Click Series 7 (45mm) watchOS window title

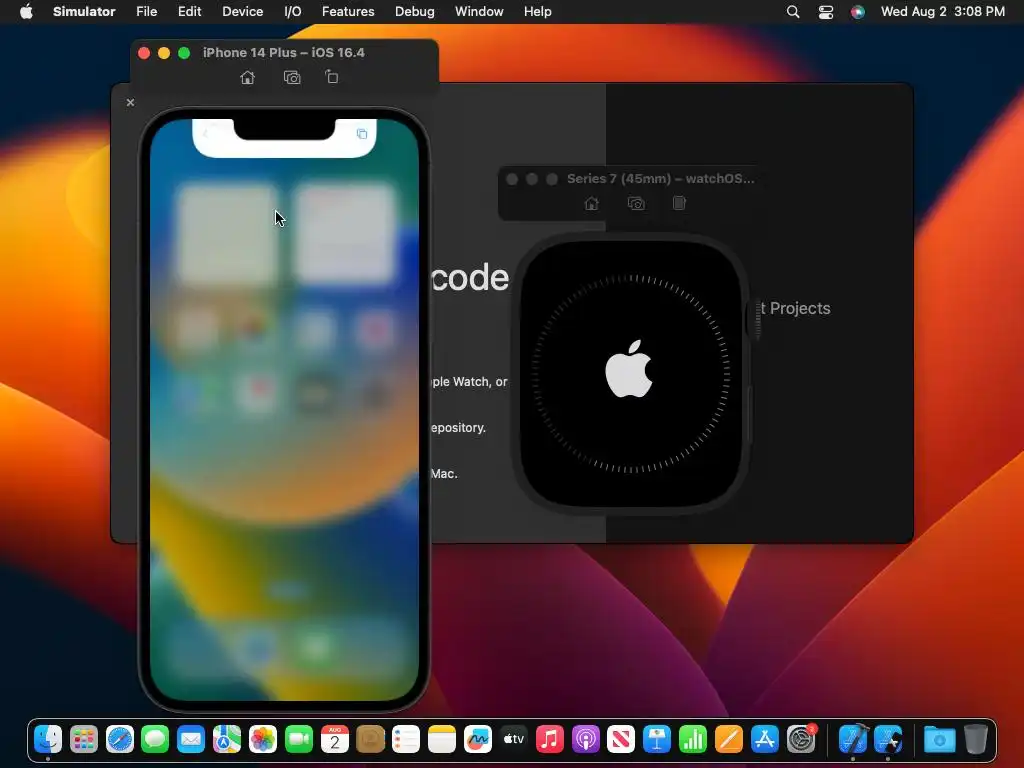(660, 179)
